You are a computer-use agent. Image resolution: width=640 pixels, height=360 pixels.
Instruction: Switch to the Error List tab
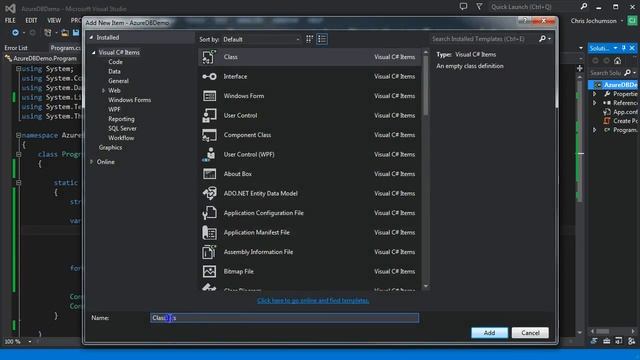tap(16, 48)
